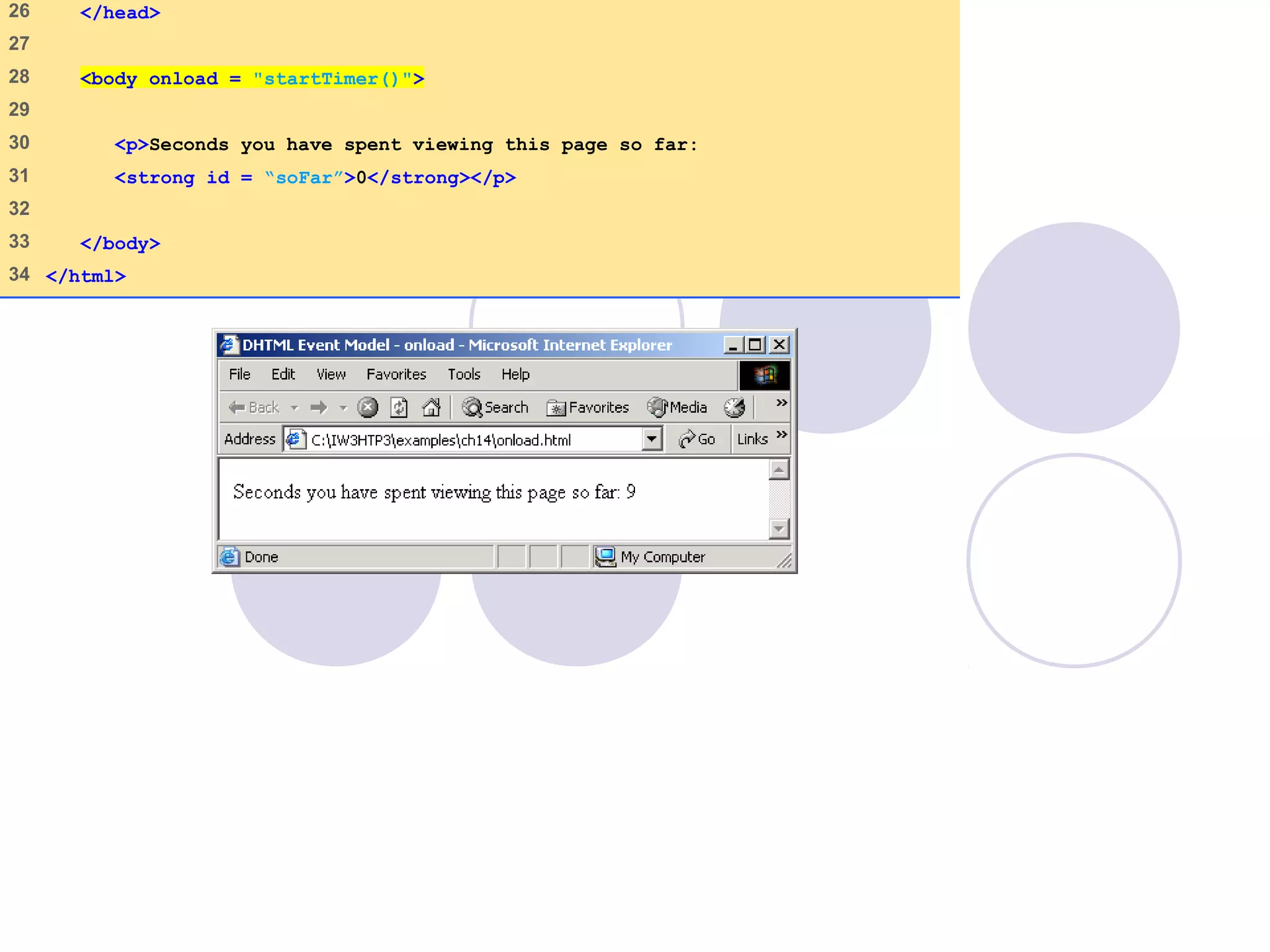This screenshot has height=952, width=1270.
Task: Click the History icon after Media
Action: (x=734, y=407)
